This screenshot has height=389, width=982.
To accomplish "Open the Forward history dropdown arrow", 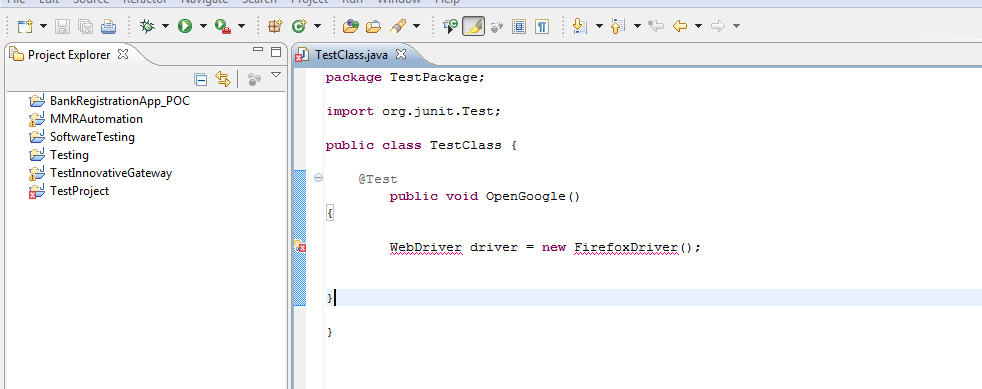I will coord(736,26).
